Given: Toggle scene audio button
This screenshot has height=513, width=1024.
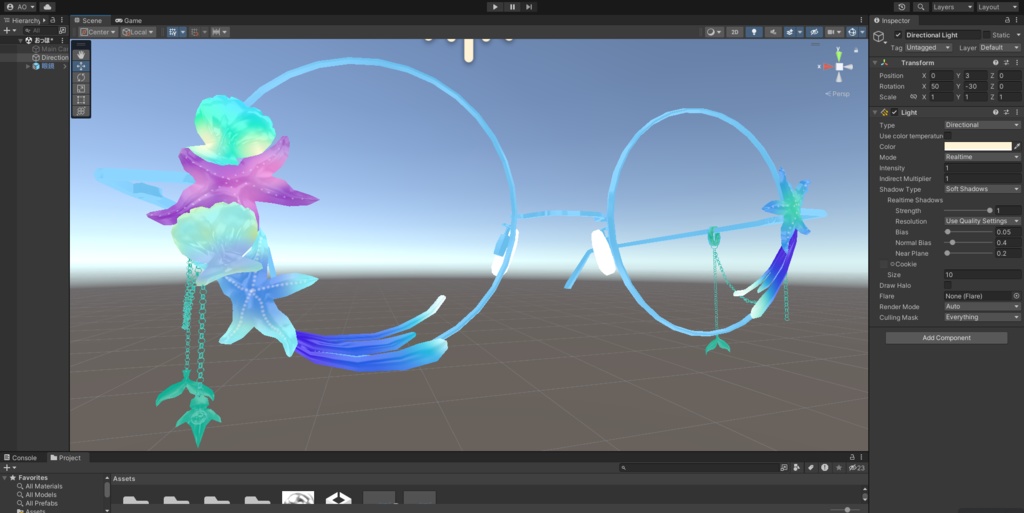Looking at the screenshot, I should coord(773,32).
